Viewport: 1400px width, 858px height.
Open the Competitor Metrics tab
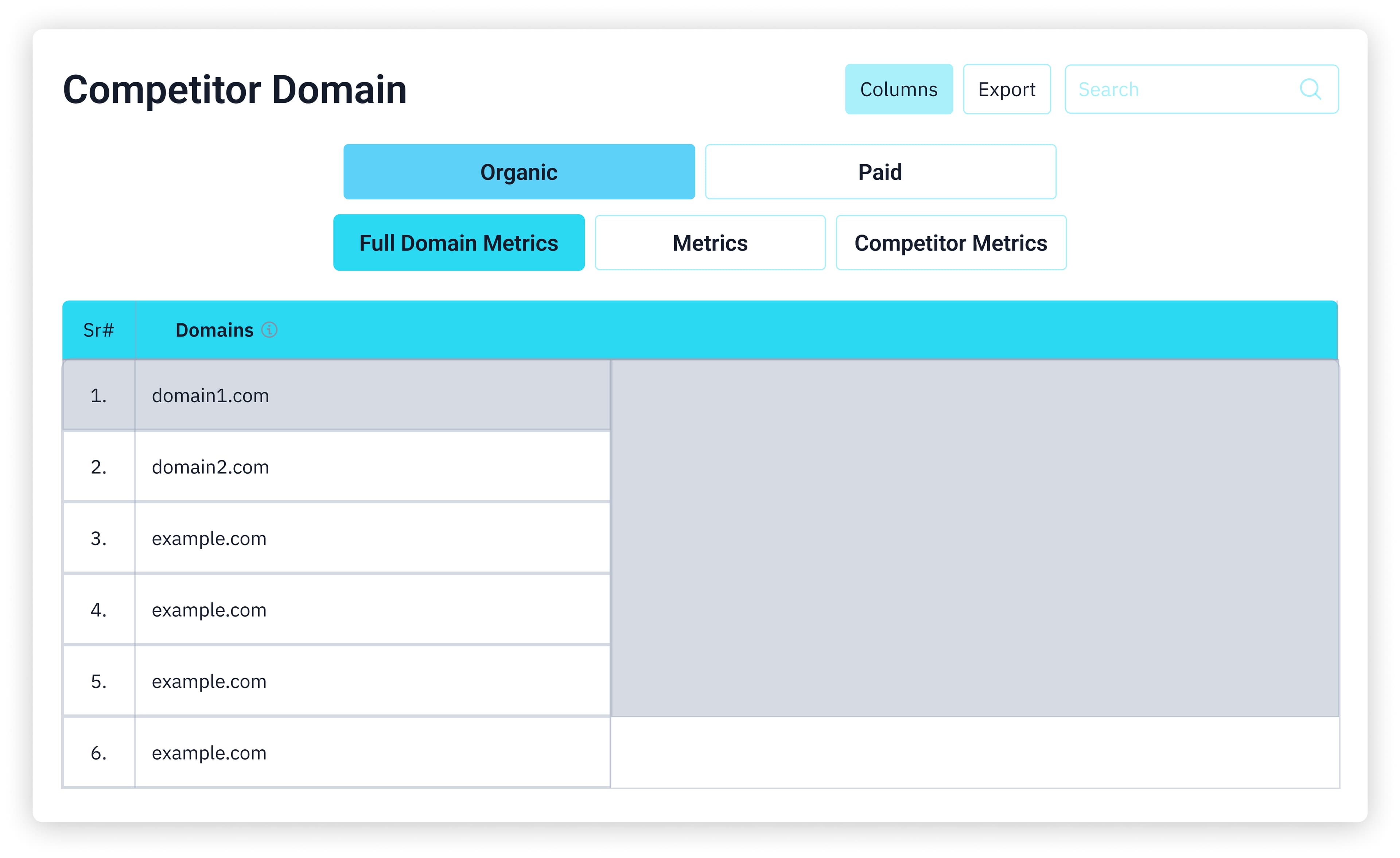(x=950, y=243)
